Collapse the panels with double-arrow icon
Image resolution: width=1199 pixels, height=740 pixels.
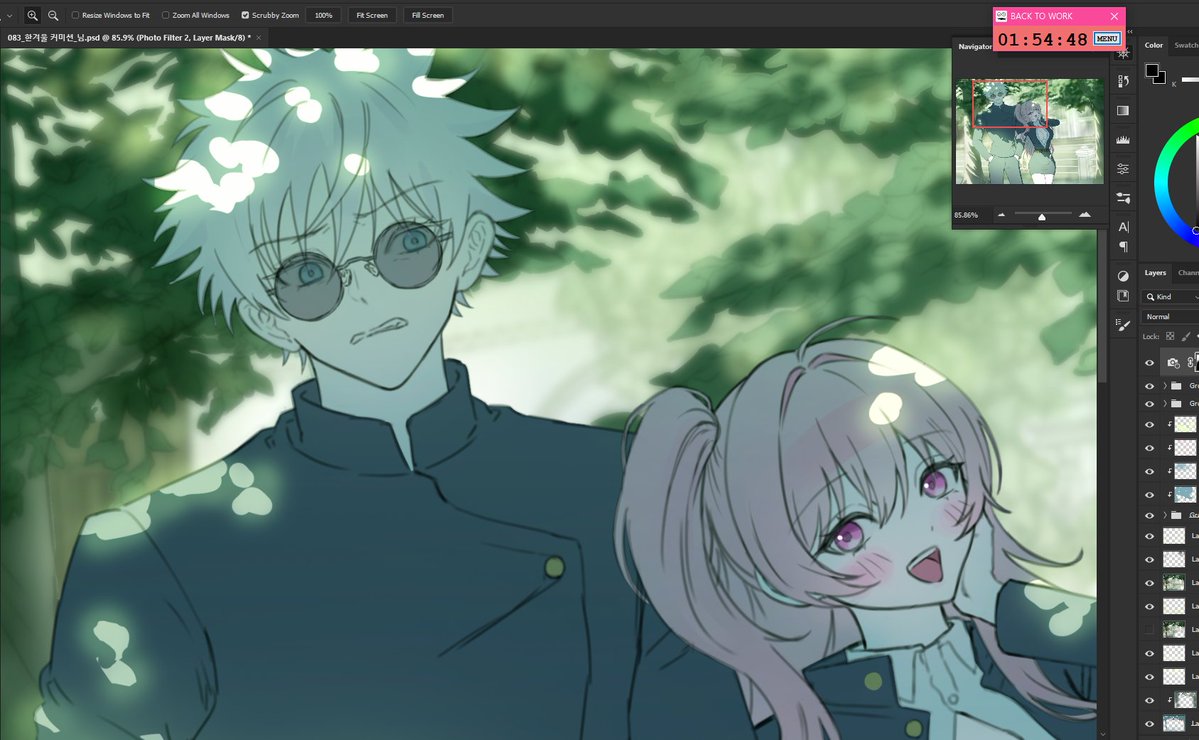(x=1130, y=31)
